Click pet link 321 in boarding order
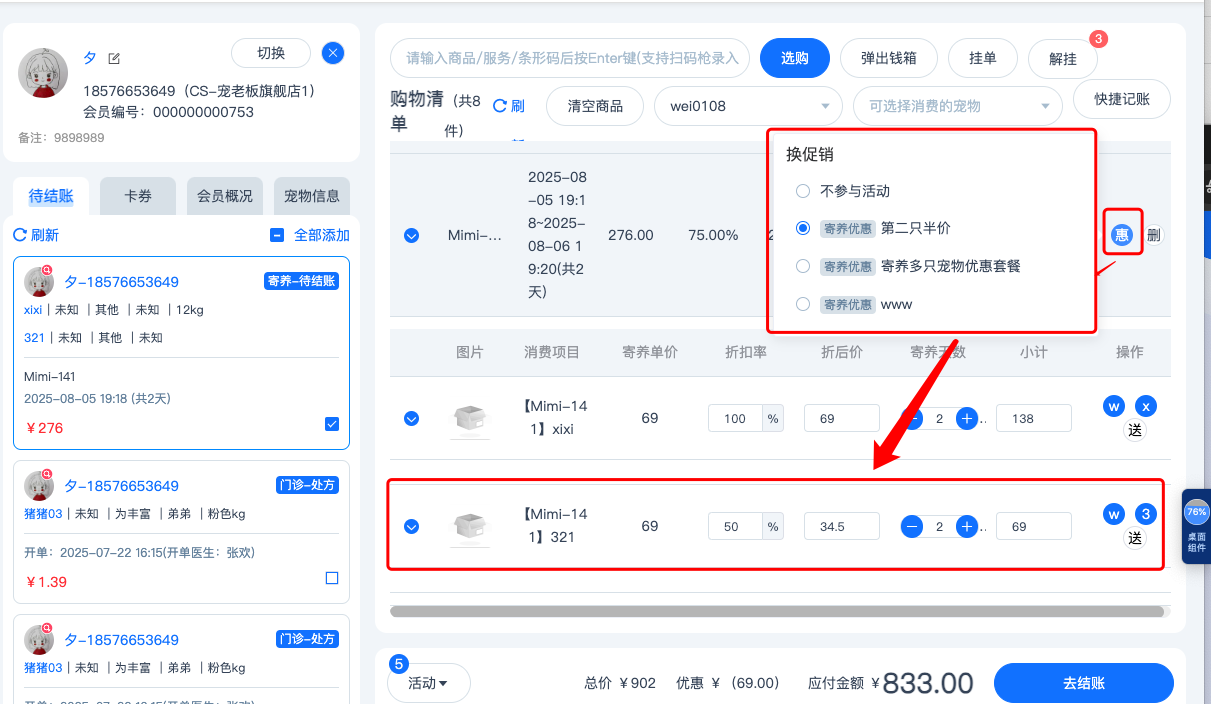Viewport: 1211px width, 704px height. [34, 338]
